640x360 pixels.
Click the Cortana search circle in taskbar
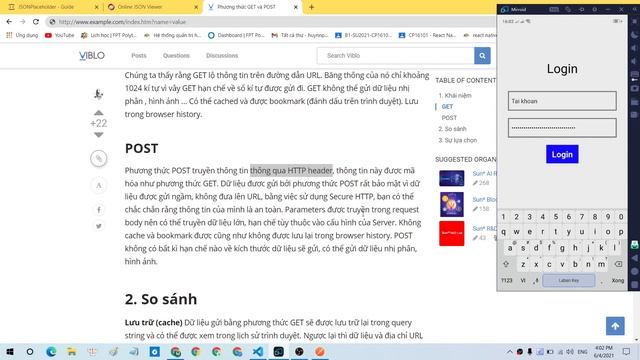point(30,351)
